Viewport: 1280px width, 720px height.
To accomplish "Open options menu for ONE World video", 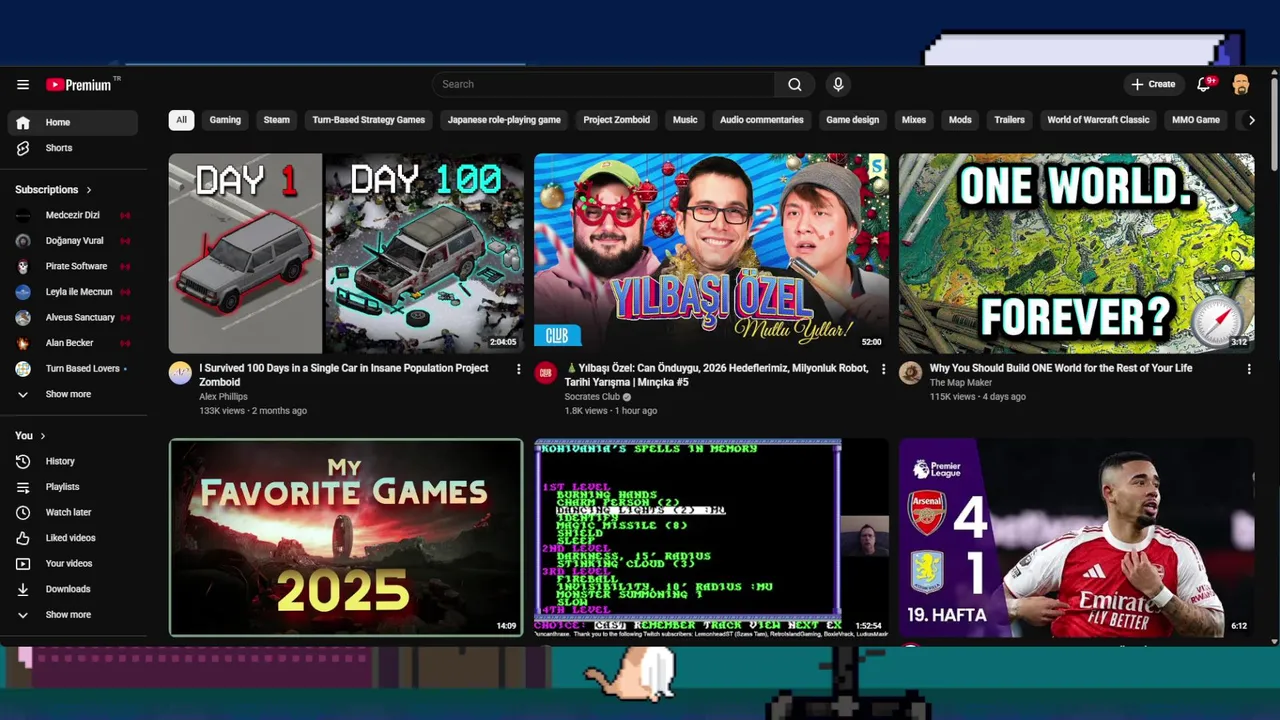I will point(1248,369).
